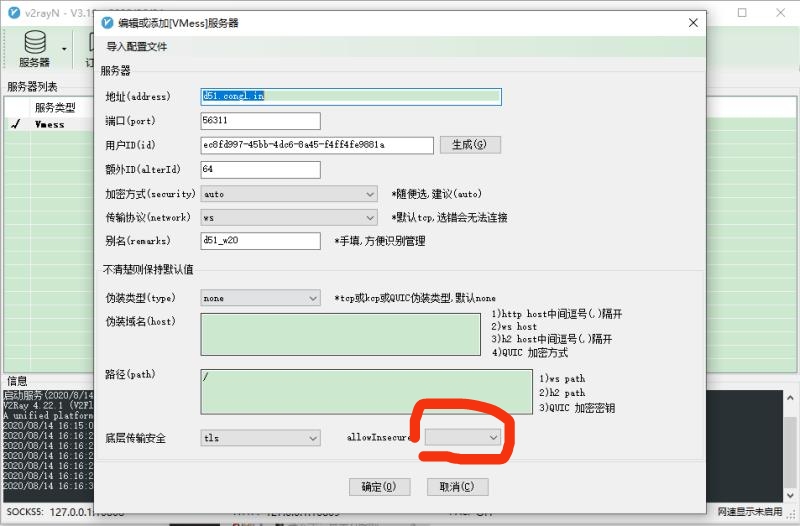Click the 生成(G) generate button

coord(470,145)
